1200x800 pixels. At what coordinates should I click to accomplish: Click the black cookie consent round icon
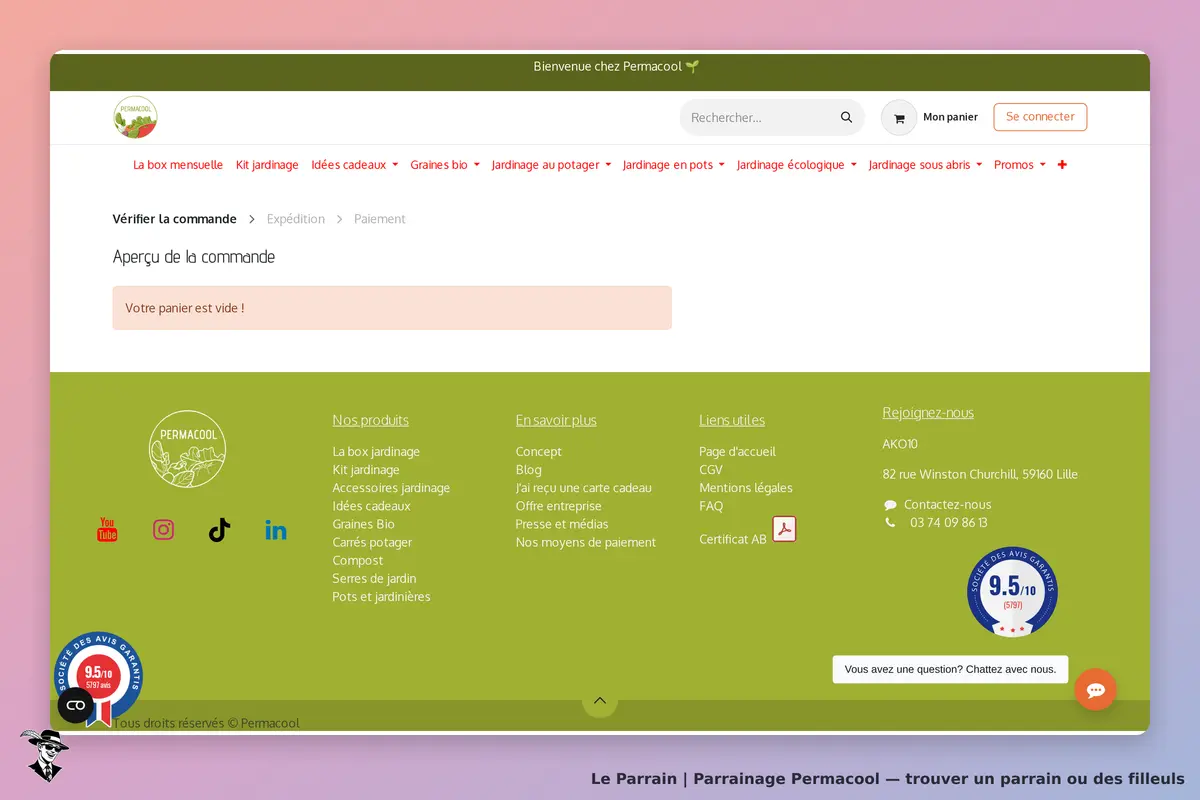pyautogui.click(x=76, y=706)
